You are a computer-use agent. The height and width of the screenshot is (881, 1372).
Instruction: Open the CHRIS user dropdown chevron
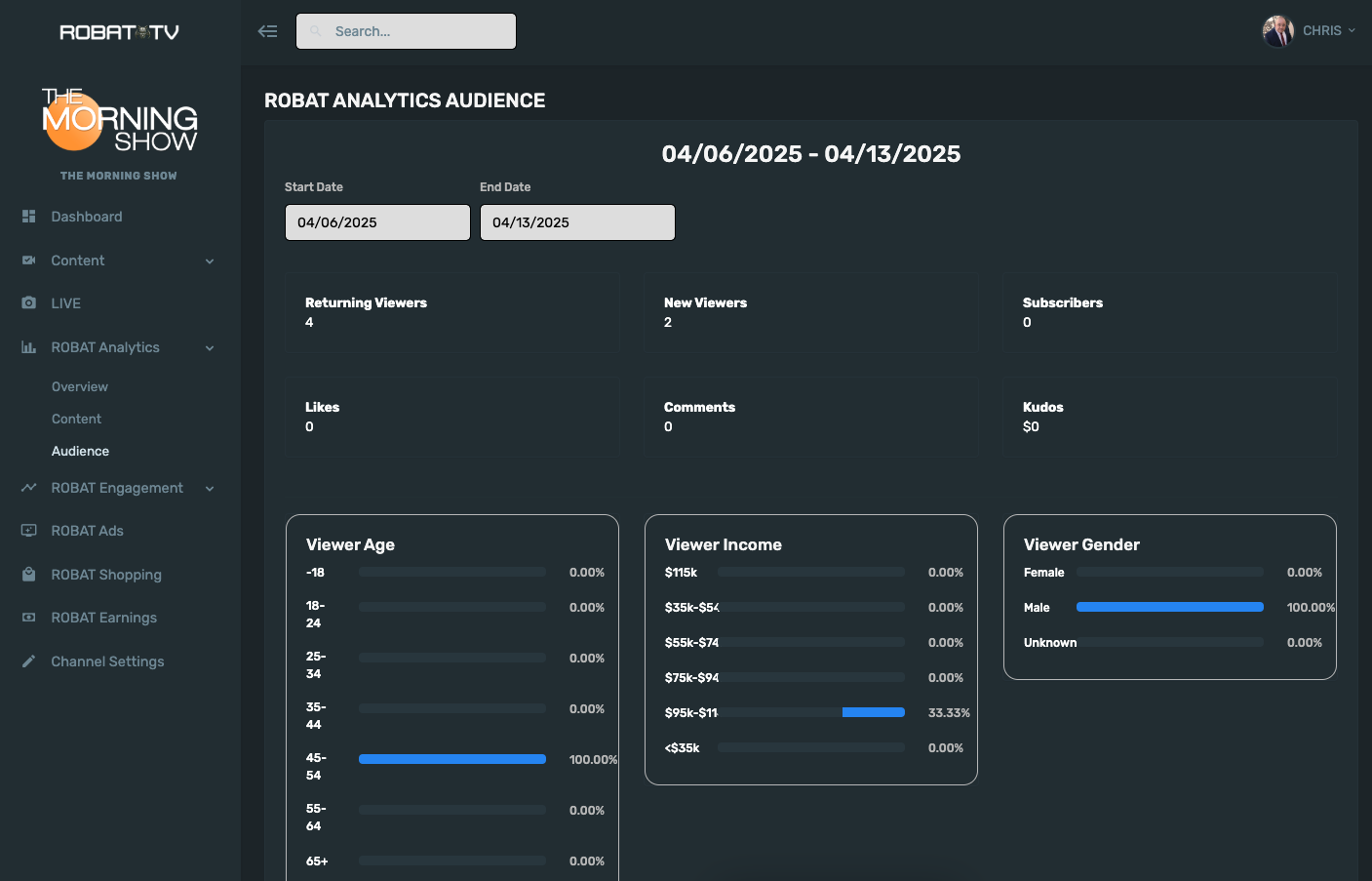1352,31
